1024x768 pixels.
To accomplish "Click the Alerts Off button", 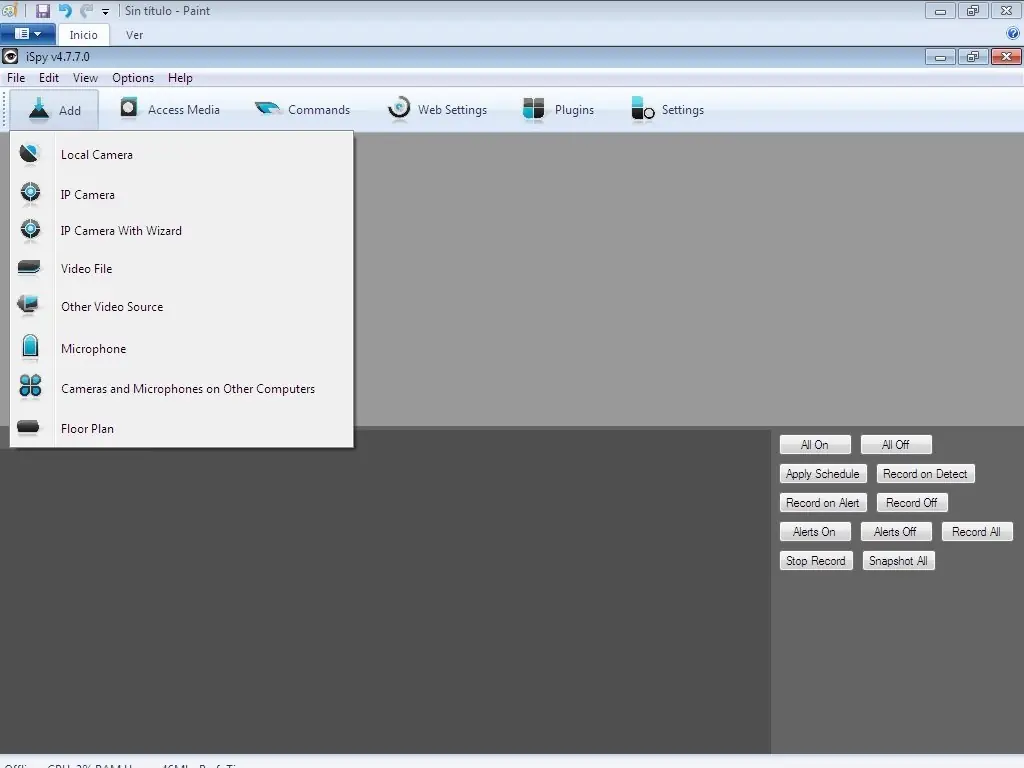I will [x=896, y=532].
